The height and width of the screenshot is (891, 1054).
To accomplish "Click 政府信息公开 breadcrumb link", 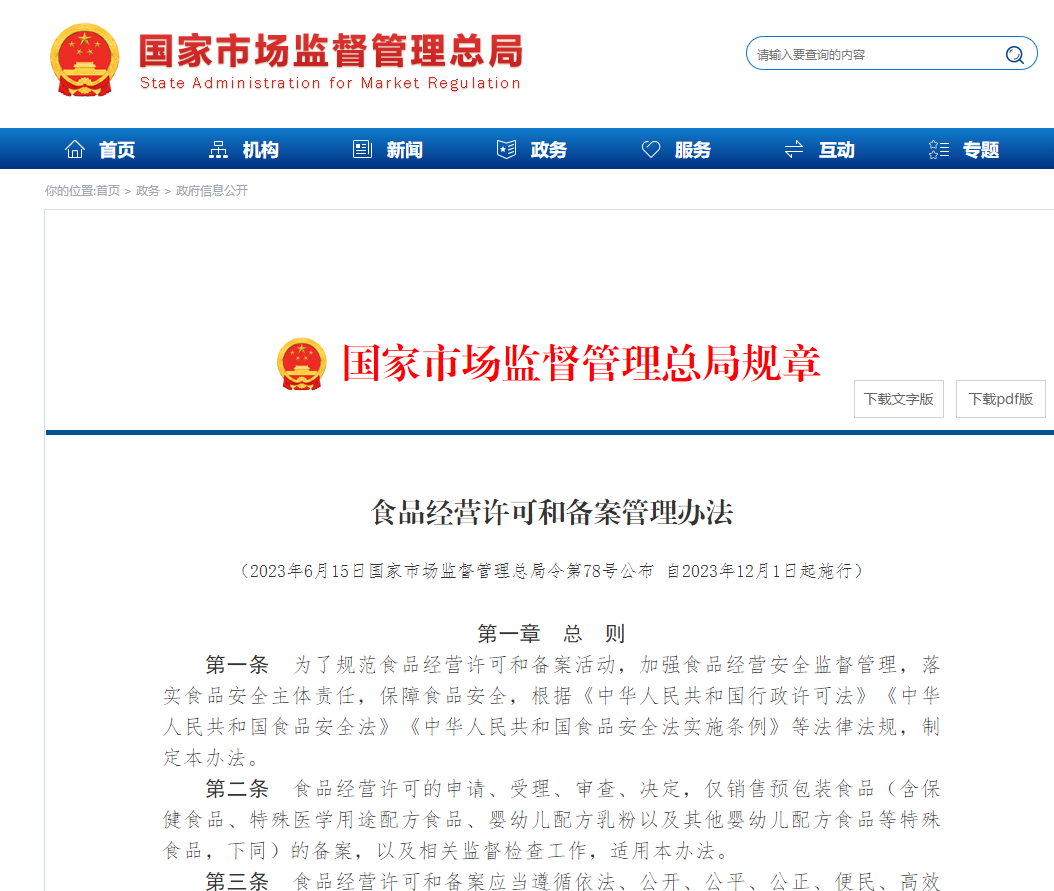I will tap(212, 191).
